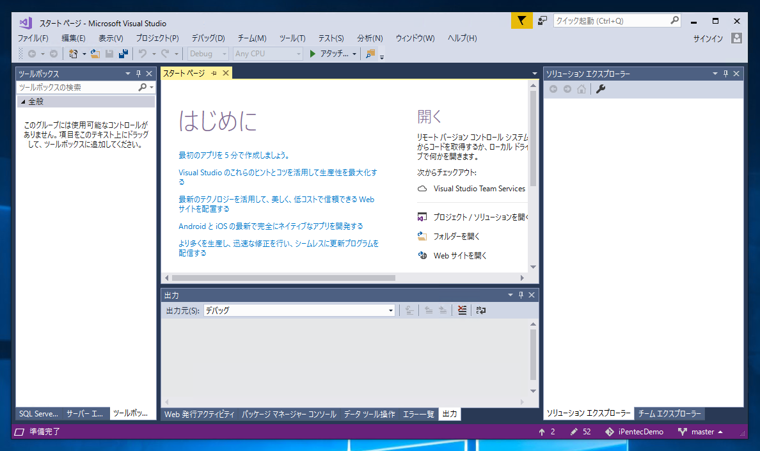Click the Find in Files toolbar icon
This screenshot has height=451, width=760.
pyautogui.click(x=370, y=54)
